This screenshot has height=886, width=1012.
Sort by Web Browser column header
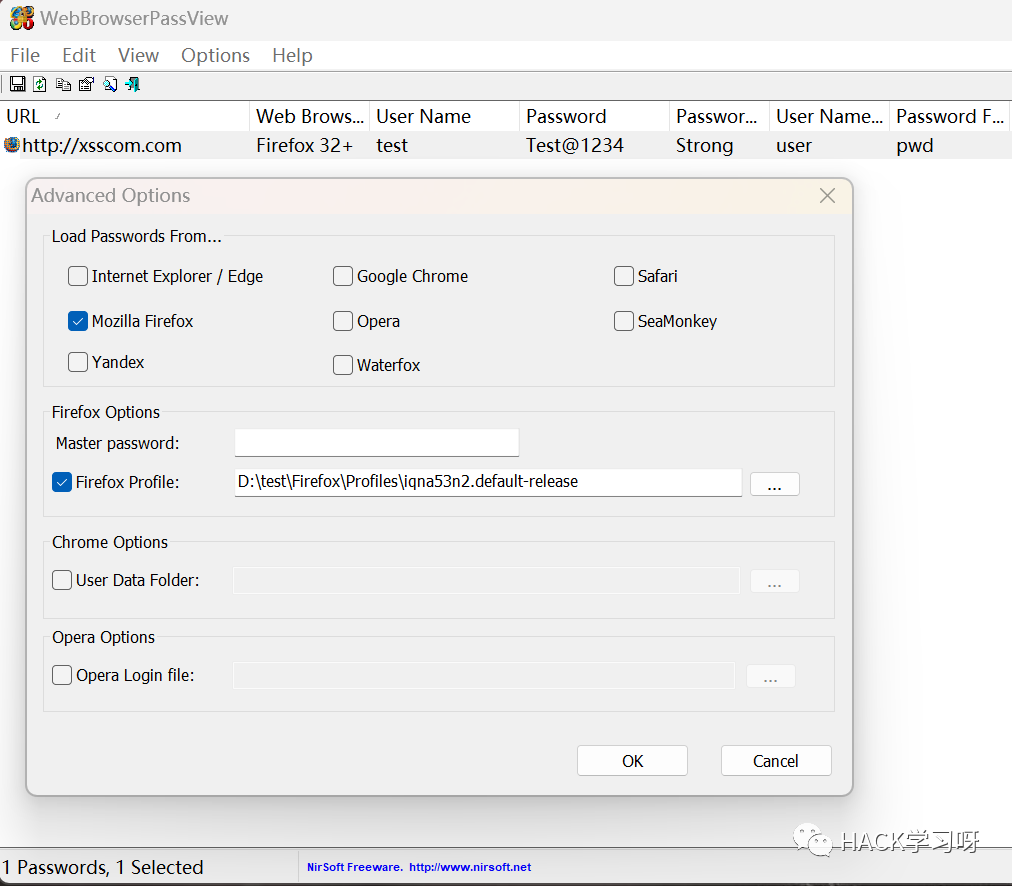pyautogui.click(x=310, y=116)
